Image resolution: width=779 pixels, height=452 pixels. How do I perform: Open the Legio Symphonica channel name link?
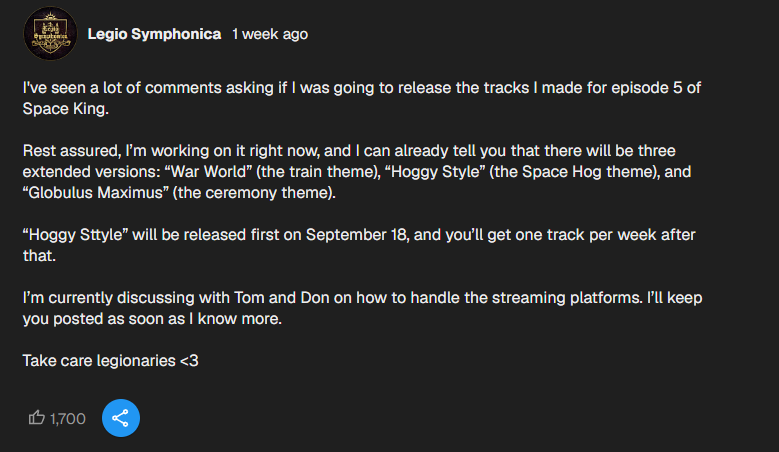[x=155, y=34]
